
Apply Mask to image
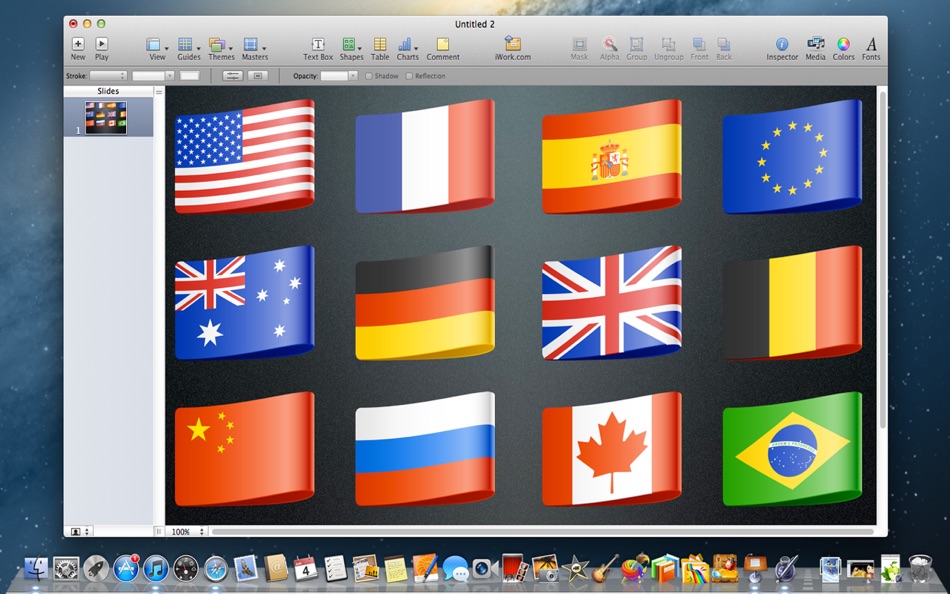point(579,48)
